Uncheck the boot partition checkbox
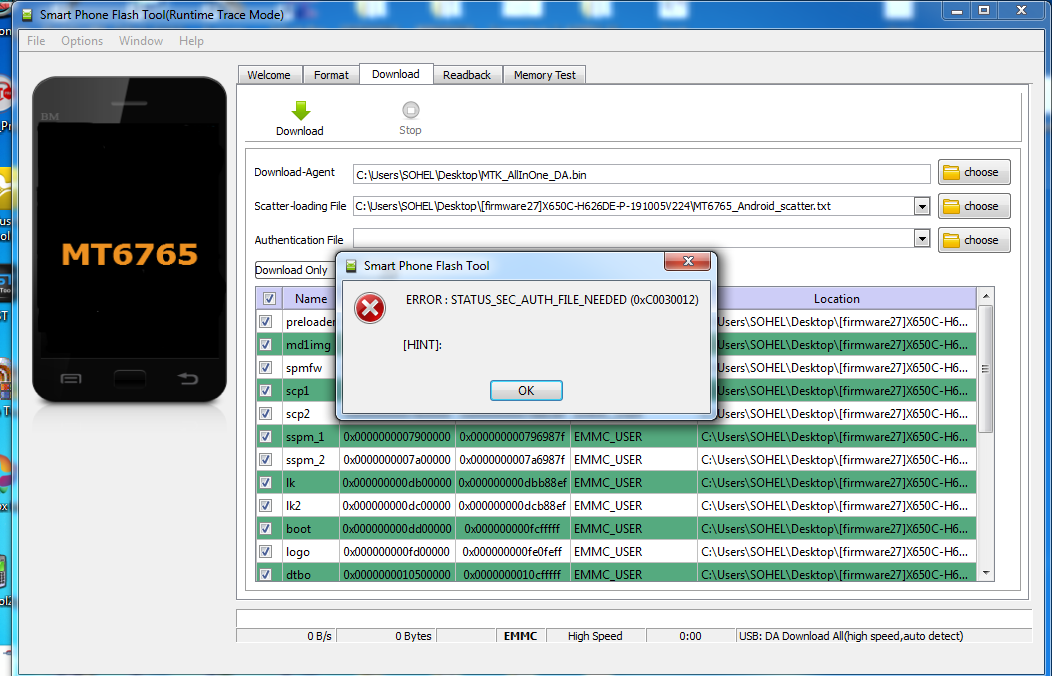 (x=266, y=528)
